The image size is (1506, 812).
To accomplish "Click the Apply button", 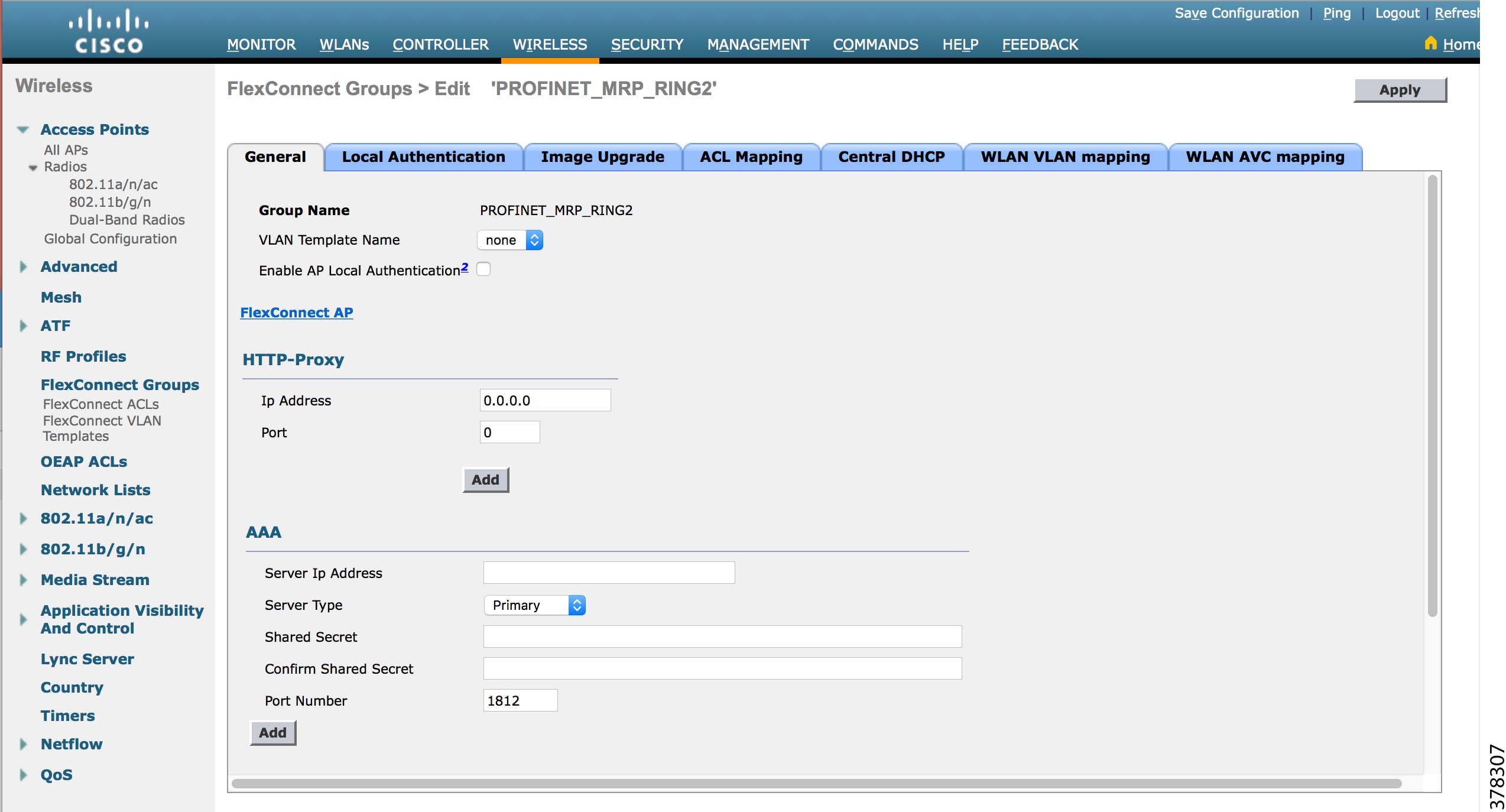I will [x=1400, y=90].
